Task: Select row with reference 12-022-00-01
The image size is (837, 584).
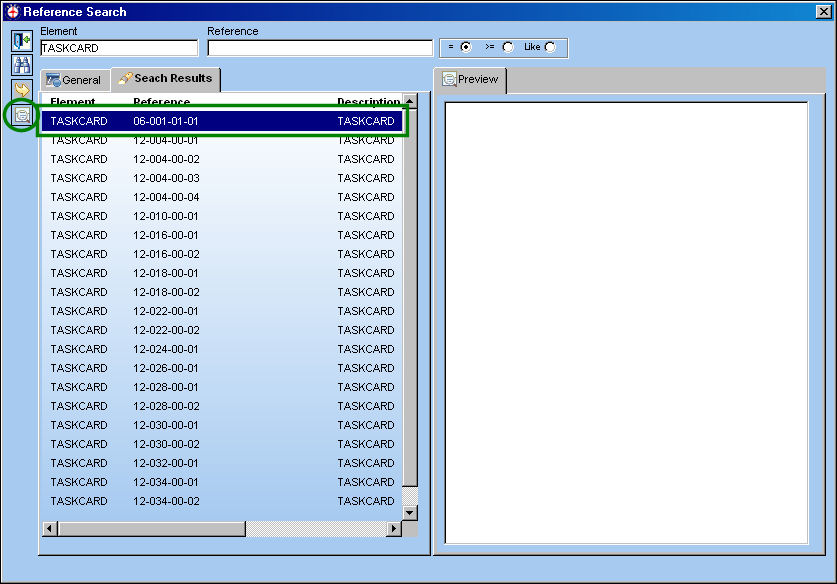Action: (x=222, y=311)
